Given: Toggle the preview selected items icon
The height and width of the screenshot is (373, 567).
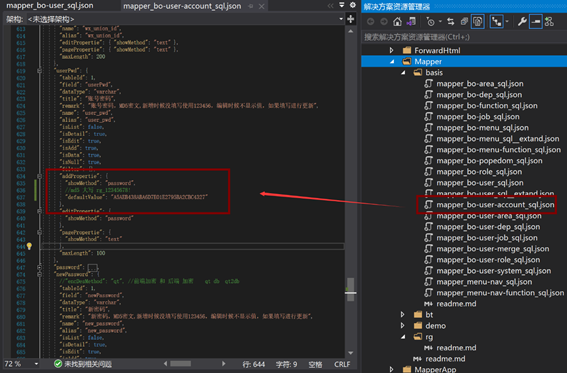Looking at the screenshot, I should click(536, 22).
